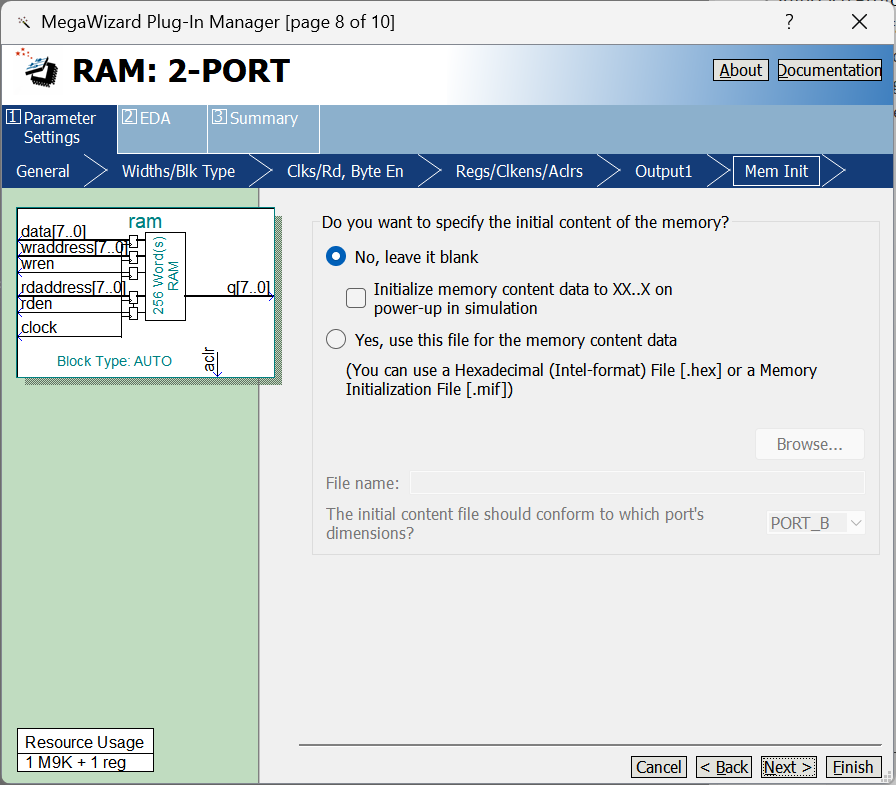Viewport: 896px width, 785px height.
Task: Click the ram block diagram preview
Action: (146, 293)
